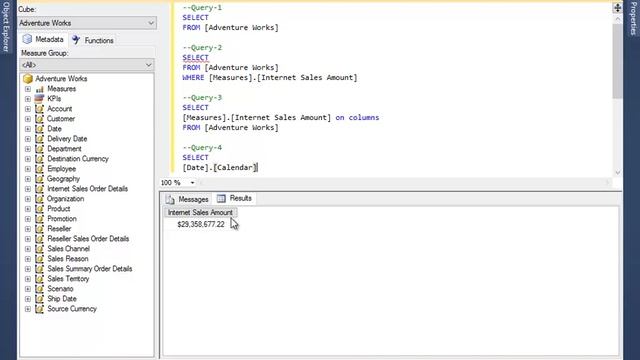Click the WHERE keyword in Query-2
This screenshot has width=640, height=360.
(x=193, y=78)
